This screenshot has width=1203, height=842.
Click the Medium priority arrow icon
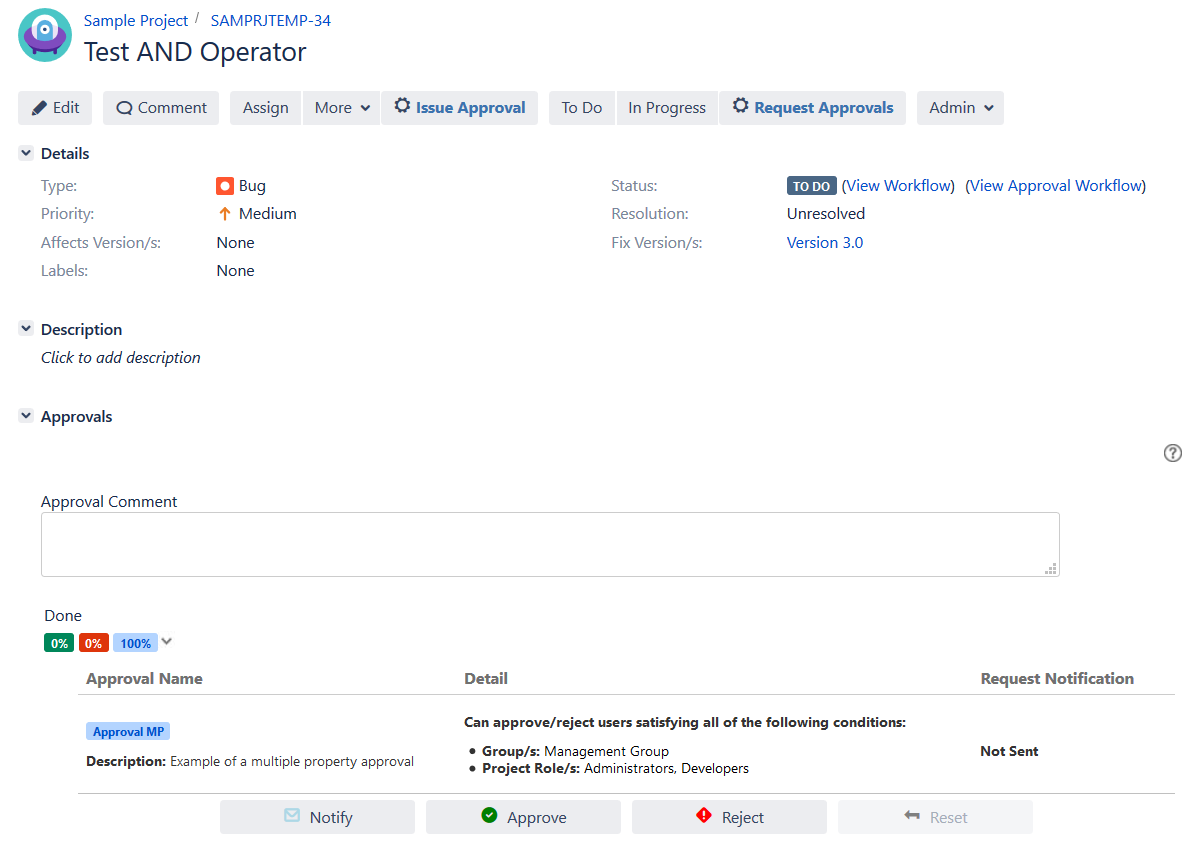point(225,214)
